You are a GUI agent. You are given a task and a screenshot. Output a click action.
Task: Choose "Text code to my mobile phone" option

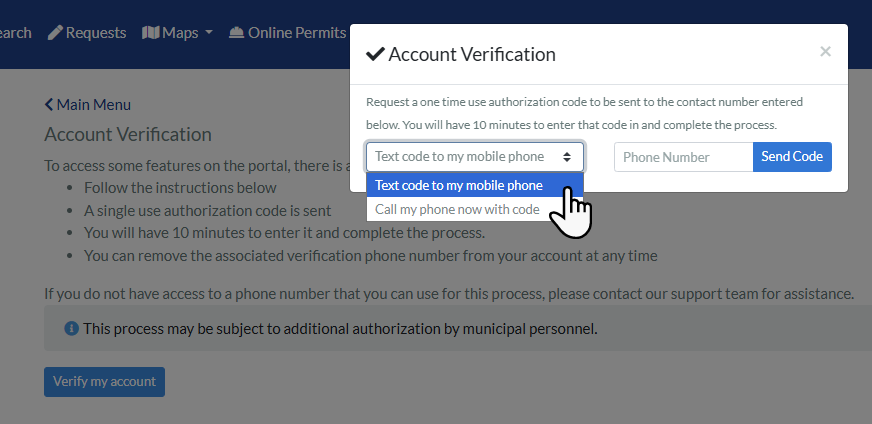[459, 185]
